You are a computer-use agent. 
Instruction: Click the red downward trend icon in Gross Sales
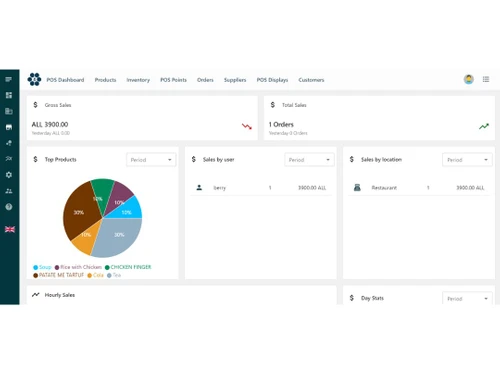[247, 126]
